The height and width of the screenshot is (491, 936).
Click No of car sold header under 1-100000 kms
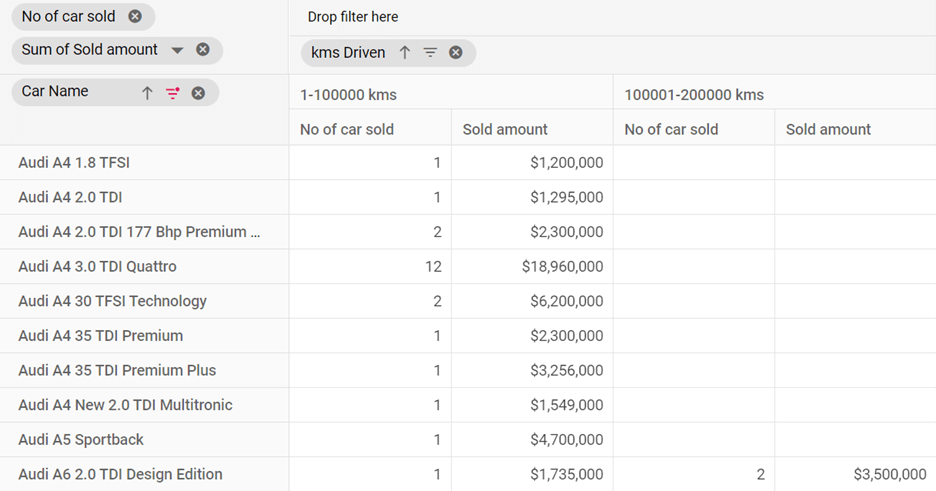370,129
